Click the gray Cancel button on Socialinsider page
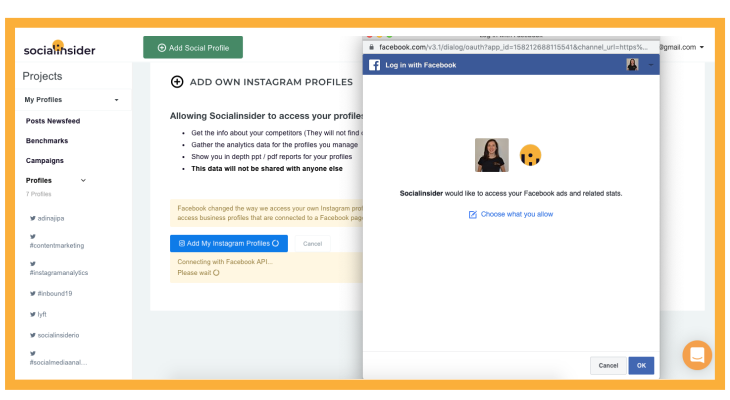This screenshot has height=400, width=730. [x=312, y=244]
